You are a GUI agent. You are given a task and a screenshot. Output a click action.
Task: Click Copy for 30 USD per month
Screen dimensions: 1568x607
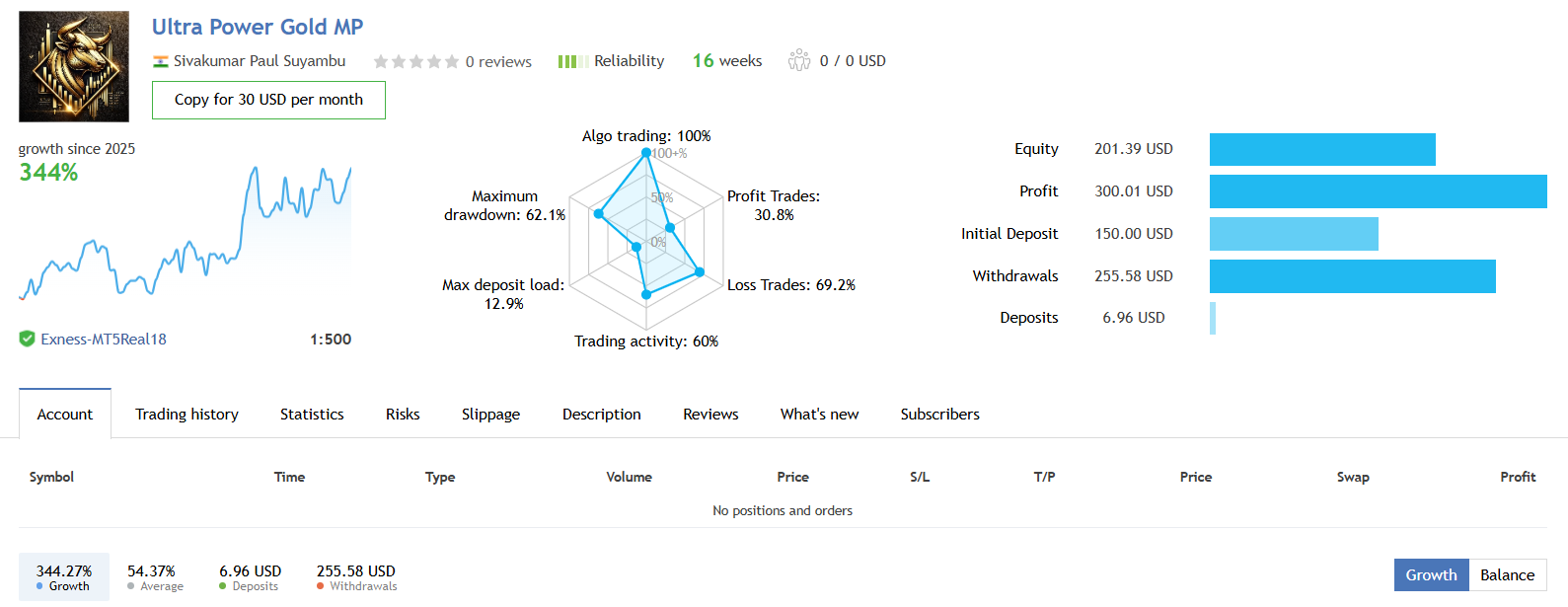(268, 100)
